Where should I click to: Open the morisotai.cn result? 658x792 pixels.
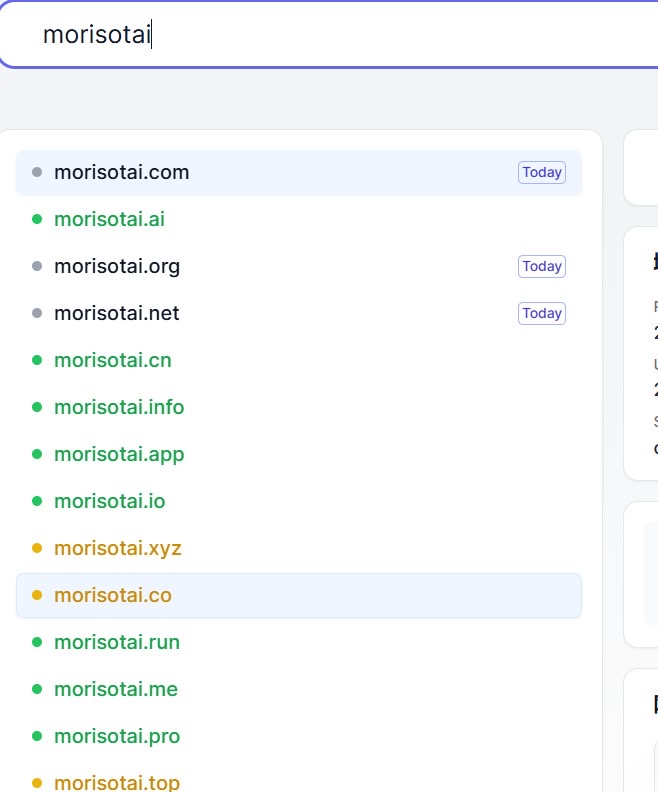(112, 361)
